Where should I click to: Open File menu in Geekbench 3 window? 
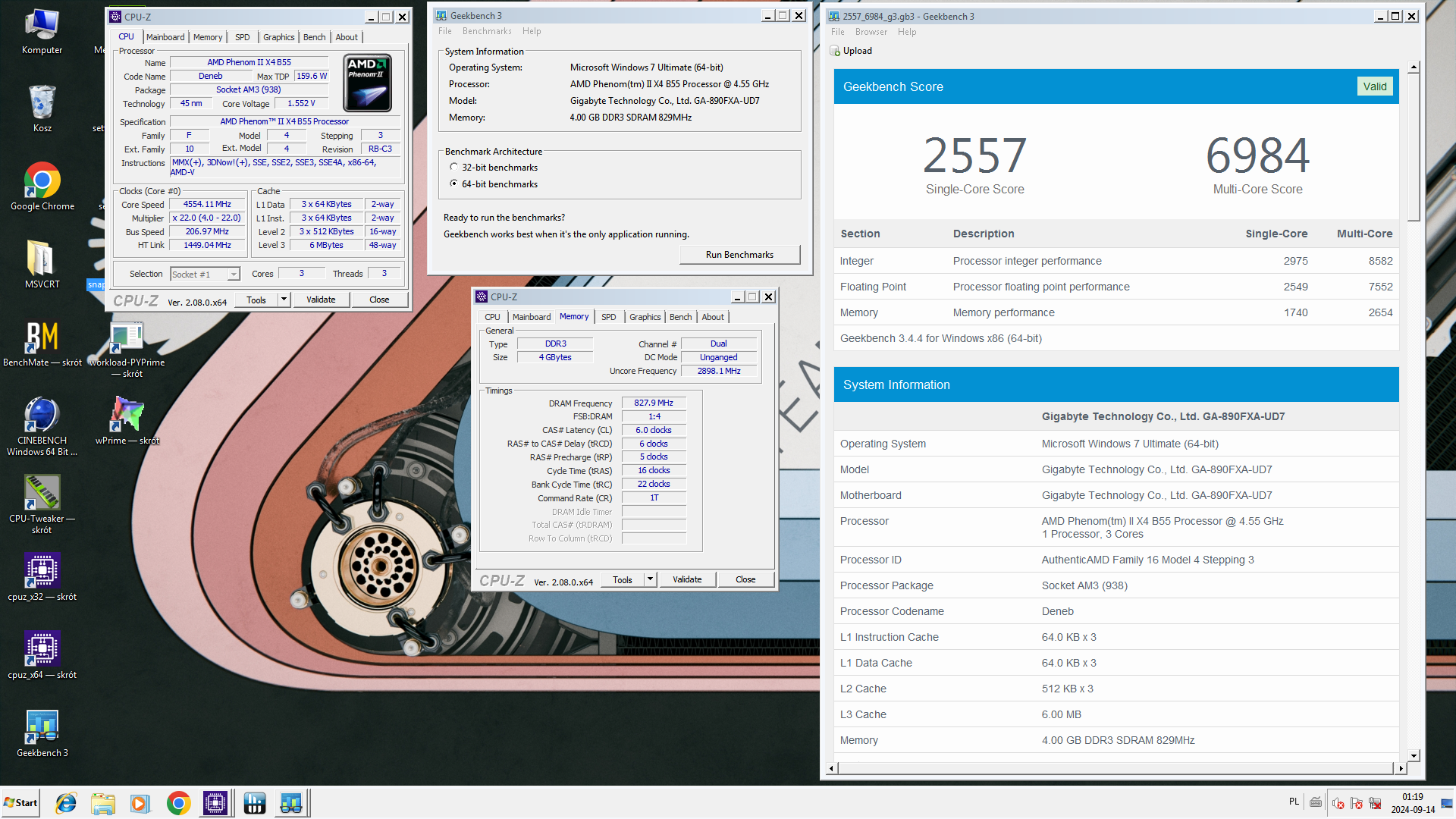pyautogui.click(x=445, y=31)
